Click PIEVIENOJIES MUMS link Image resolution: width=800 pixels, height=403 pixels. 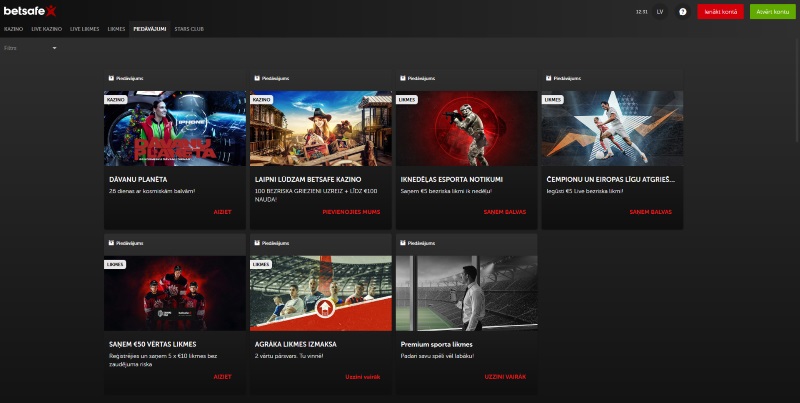pos(351,212)
